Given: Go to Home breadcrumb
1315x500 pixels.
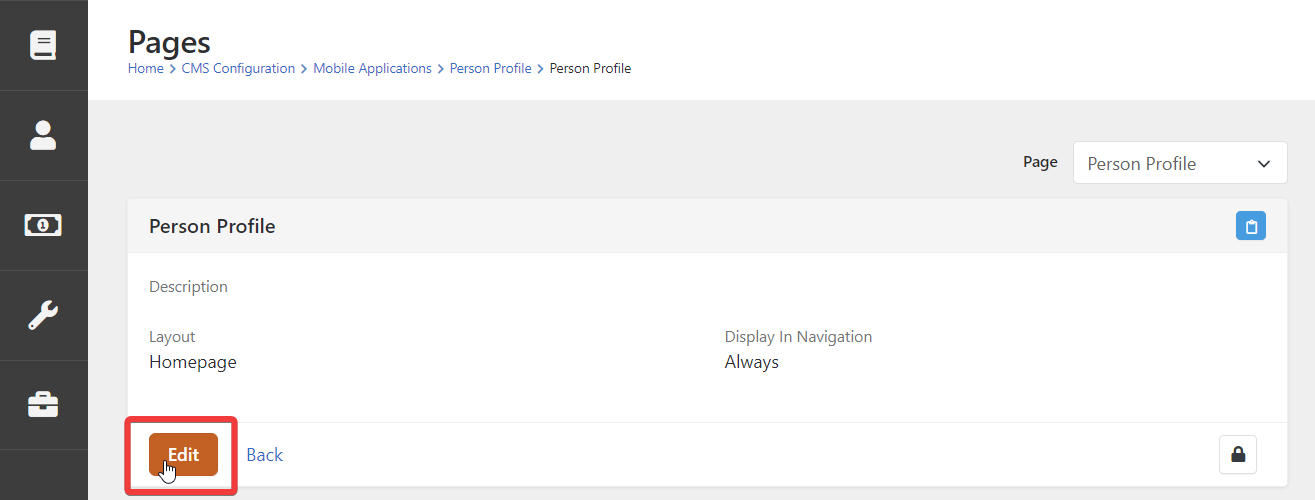Looking at the screenshot, I should (145, 69).
